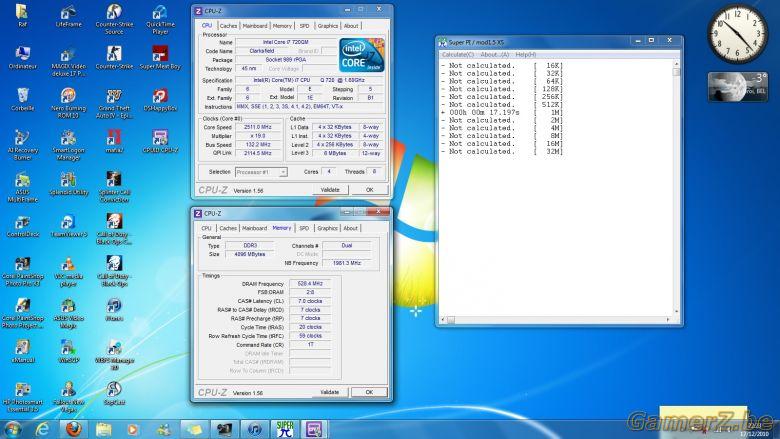Select Corel PaintShop Photo Pro X3 icon
Viewport: 780px width, 439px height.
coord(22,271)
